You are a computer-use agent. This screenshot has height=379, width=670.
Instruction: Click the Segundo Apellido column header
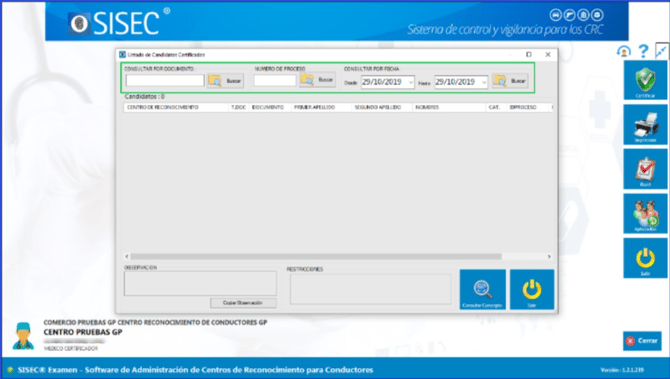click(382, 107)
